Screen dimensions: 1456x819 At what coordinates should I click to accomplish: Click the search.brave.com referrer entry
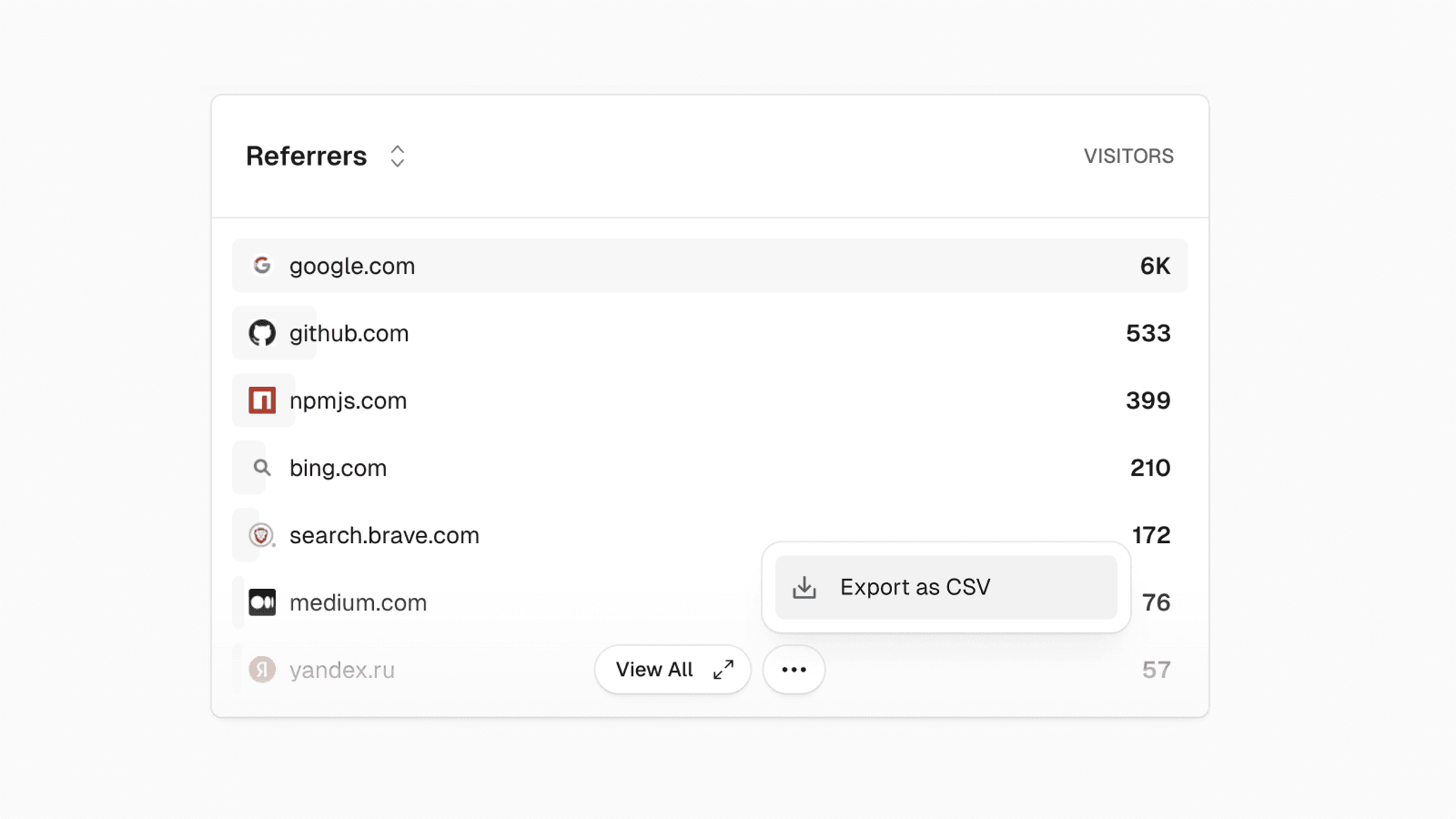pyautogui.click(x=384, y=535)
